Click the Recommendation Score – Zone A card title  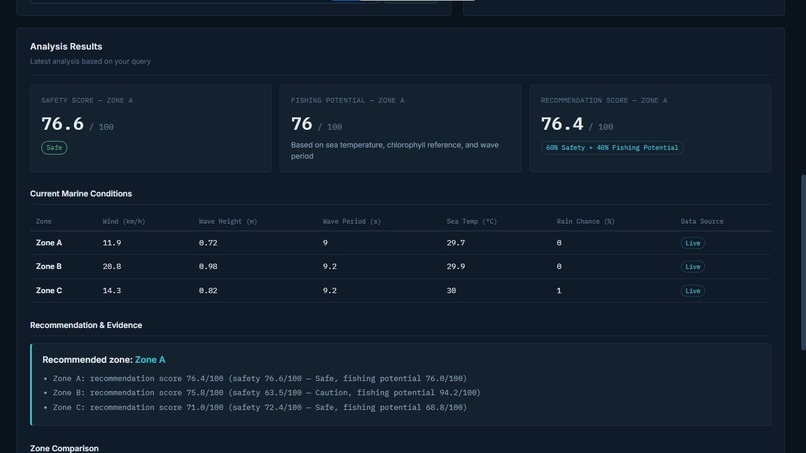[x=604, y=101]
